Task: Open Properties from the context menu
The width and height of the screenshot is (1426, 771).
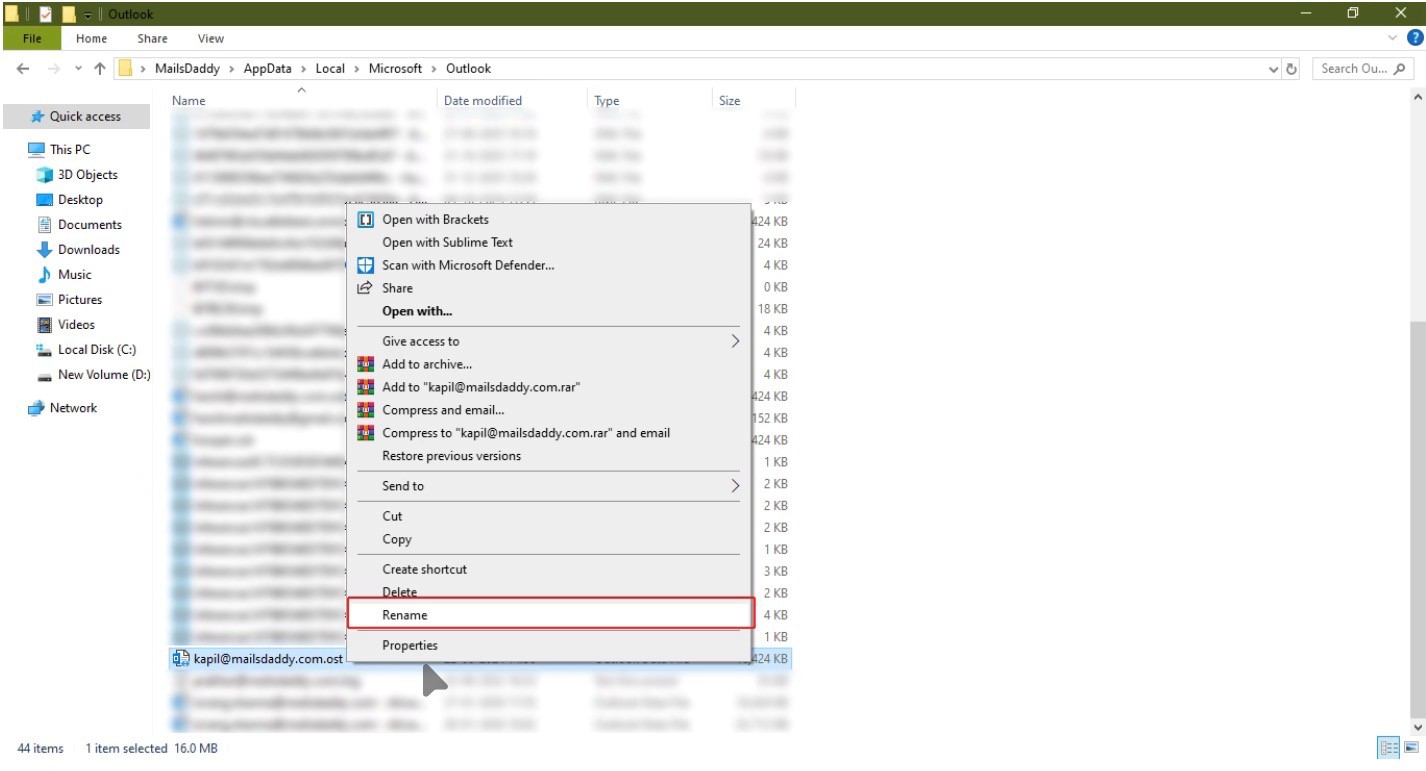Action: [548, 645]
